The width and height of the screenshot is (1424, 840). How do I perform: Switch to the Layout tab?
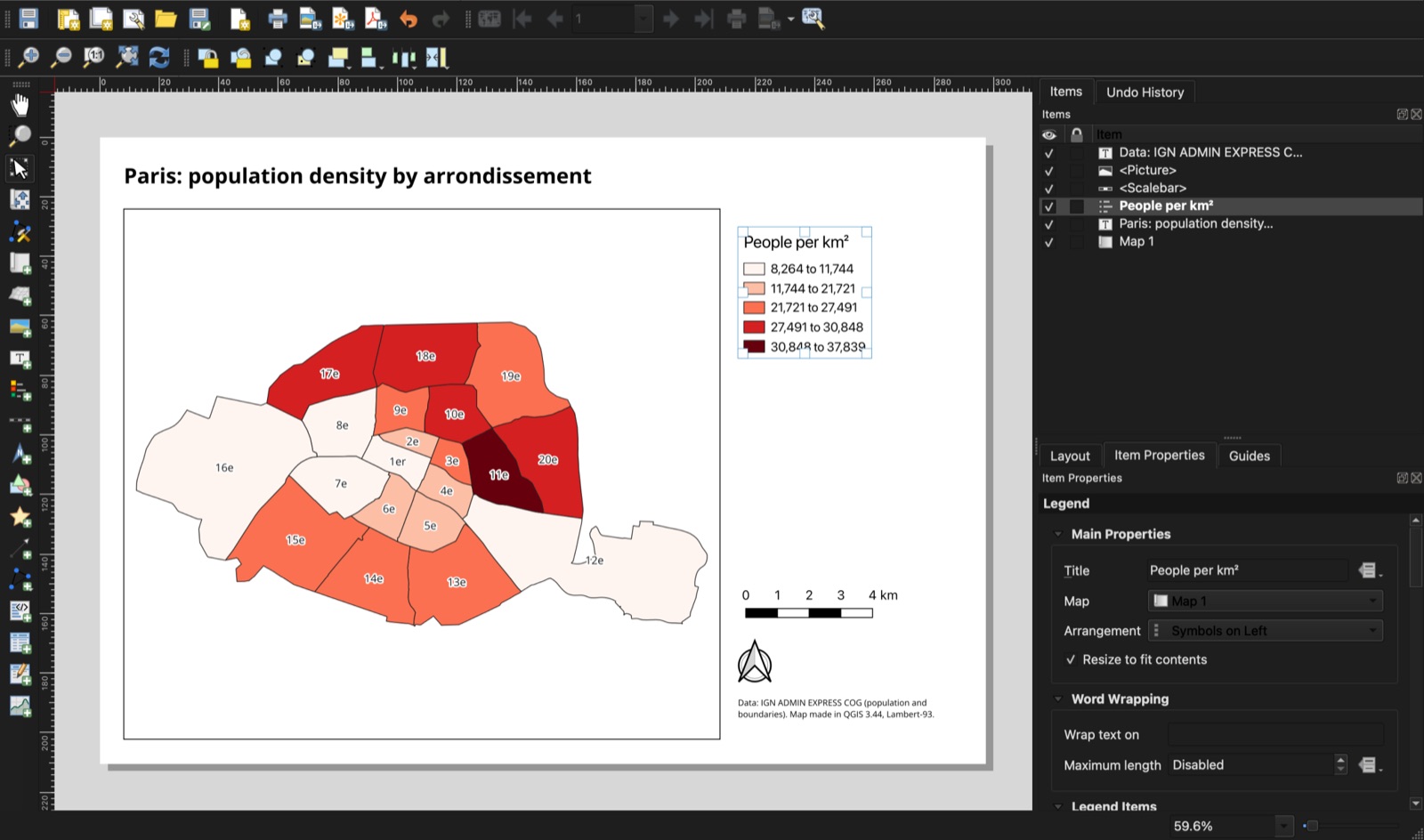[x=1070, y=456]
